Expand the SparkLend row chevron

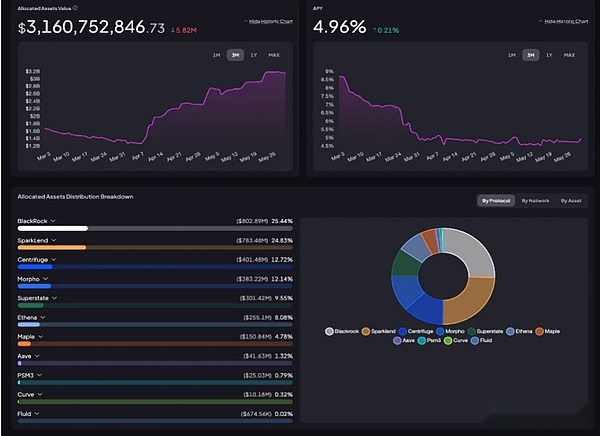coord(54,240)
